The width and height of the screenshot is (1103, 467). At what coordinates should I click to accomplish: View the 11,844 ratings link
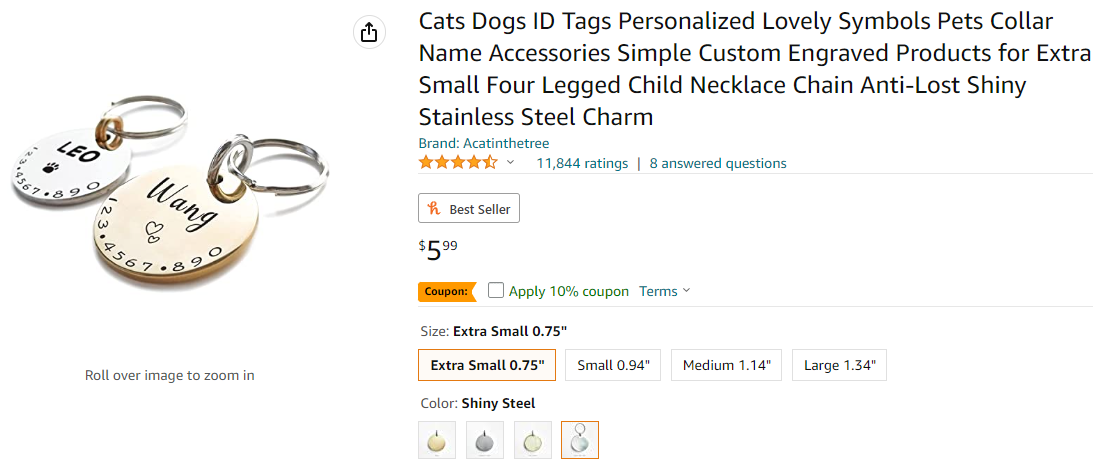[582, 163]
